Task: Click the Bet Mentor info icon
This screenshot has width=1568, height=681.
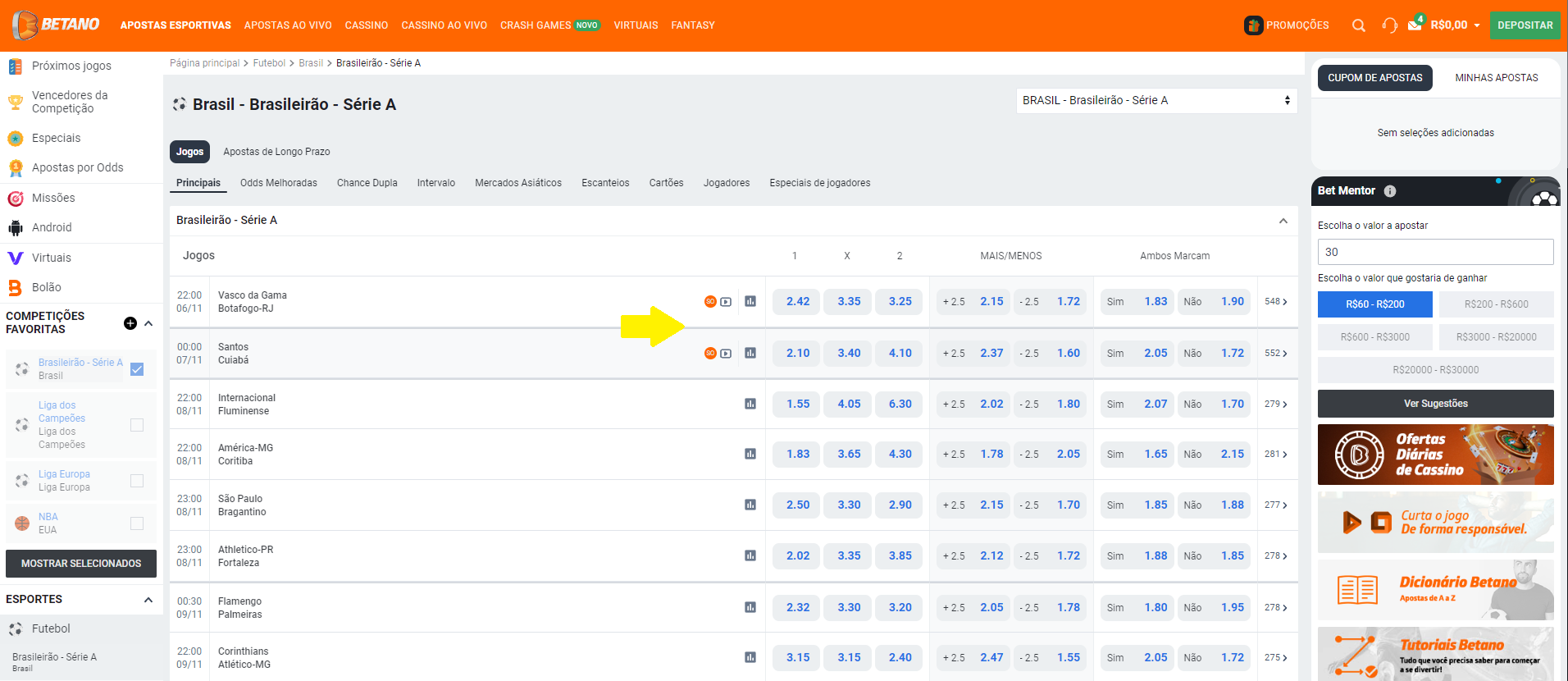Action: click(1390, 191)
